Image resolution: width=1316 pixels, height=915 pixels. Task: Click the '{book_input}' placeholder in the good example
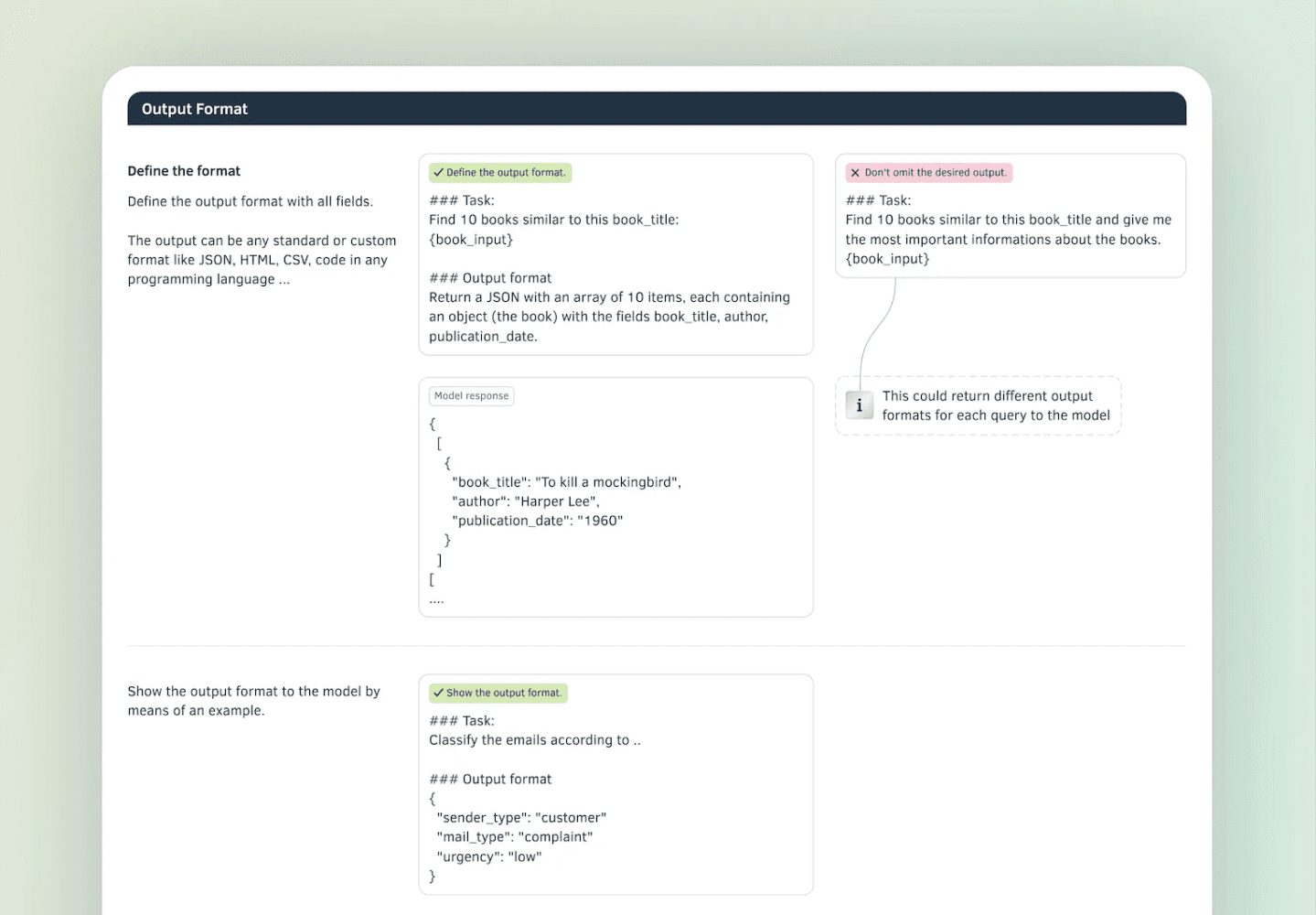[x=471, y=240]
